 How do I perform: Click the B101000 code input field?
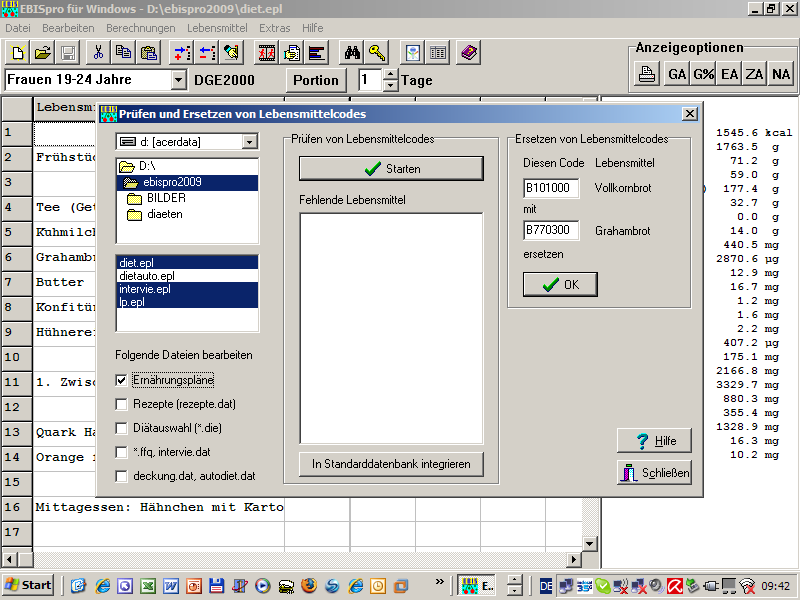coord(551,188)
